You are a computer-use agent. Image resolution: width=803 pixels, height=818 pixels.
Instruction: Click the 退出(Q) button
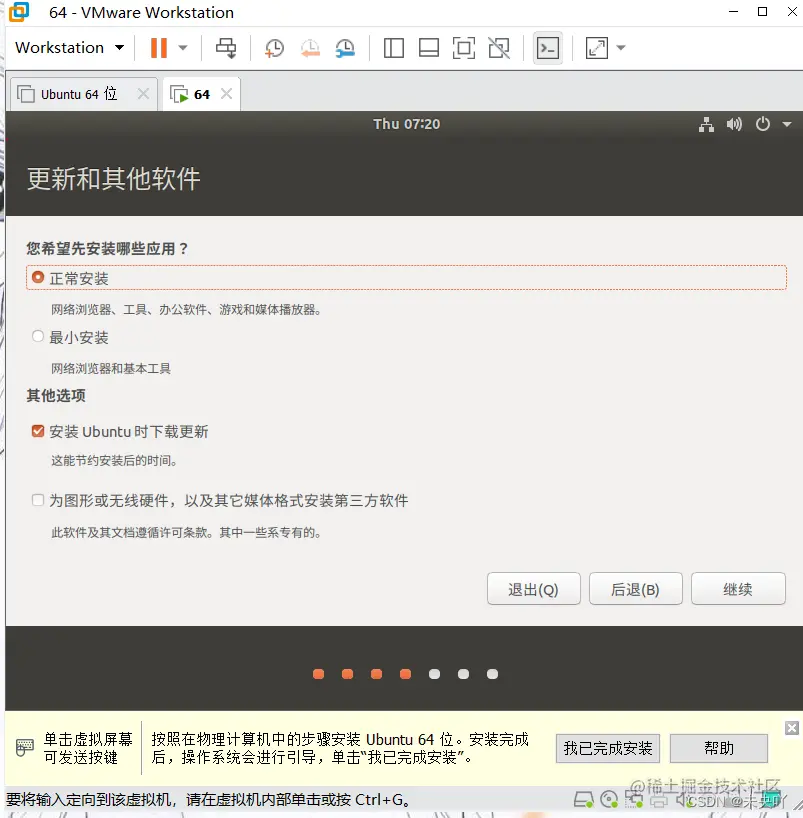(x=533, y=589)
